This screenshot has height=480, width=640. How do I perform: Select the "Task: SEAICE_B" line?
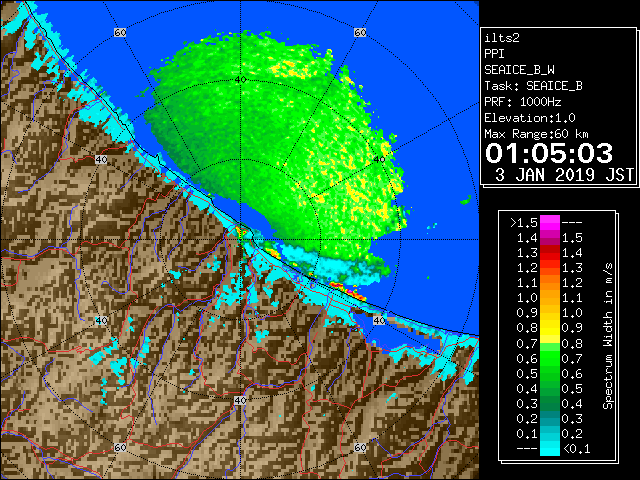533,86
